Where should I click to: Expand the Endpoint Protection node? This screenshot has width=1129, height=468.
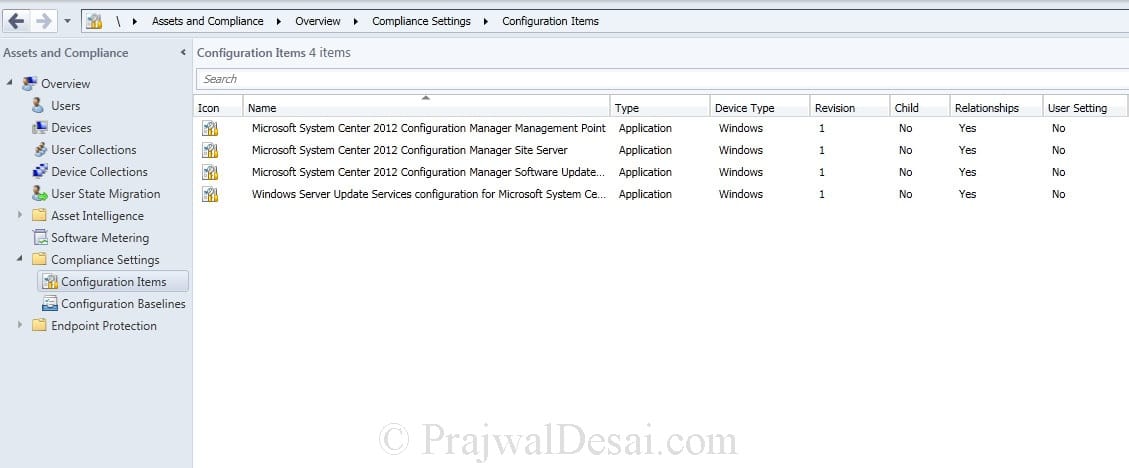20,325
